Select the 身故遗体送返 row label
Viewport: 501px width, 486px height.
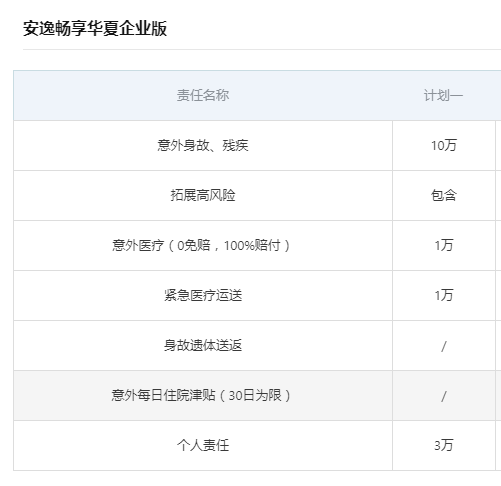(x=203, y=345)
